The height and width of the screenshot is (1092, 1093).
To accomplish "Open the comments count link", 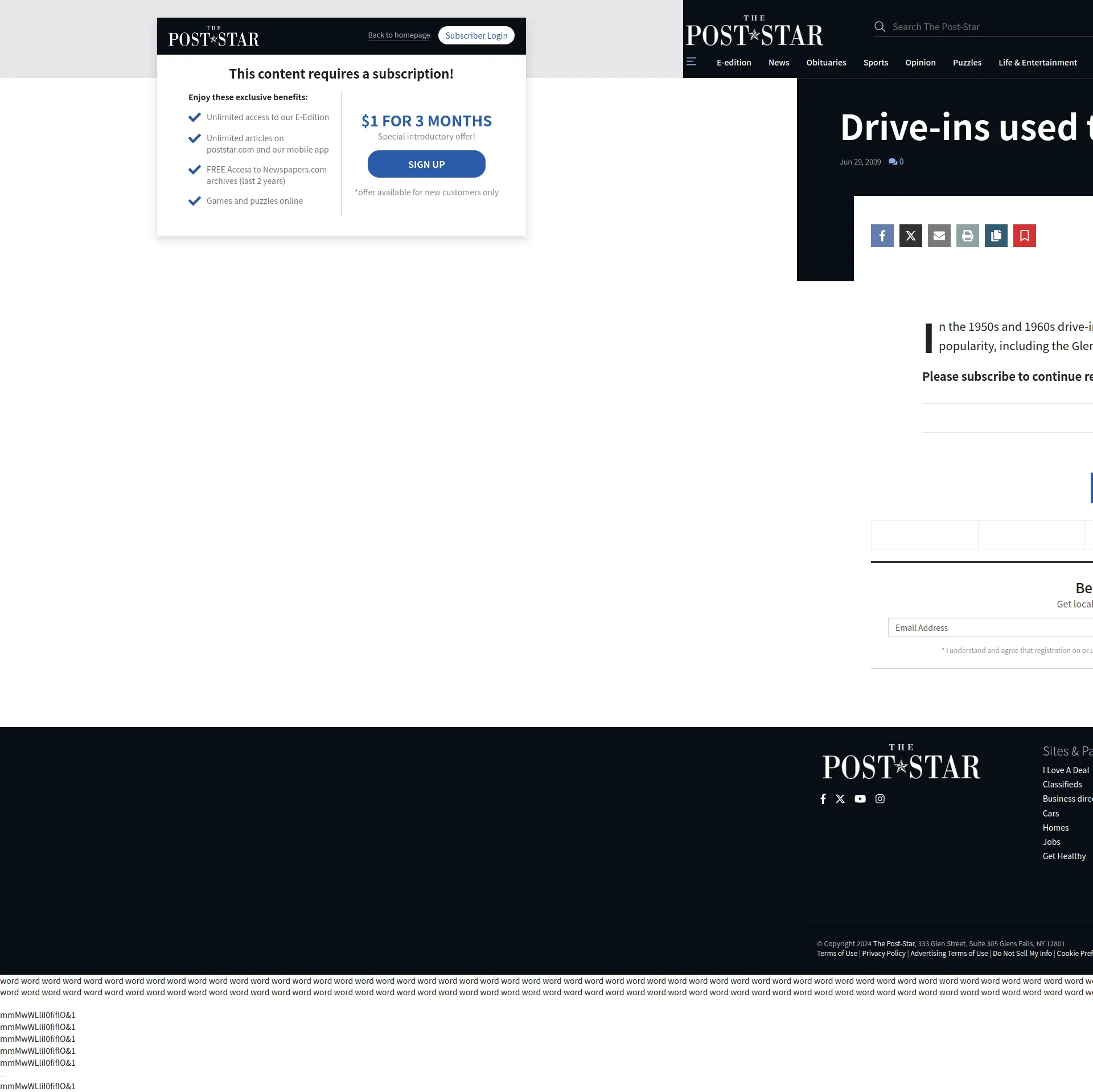I will pos(896,162).
